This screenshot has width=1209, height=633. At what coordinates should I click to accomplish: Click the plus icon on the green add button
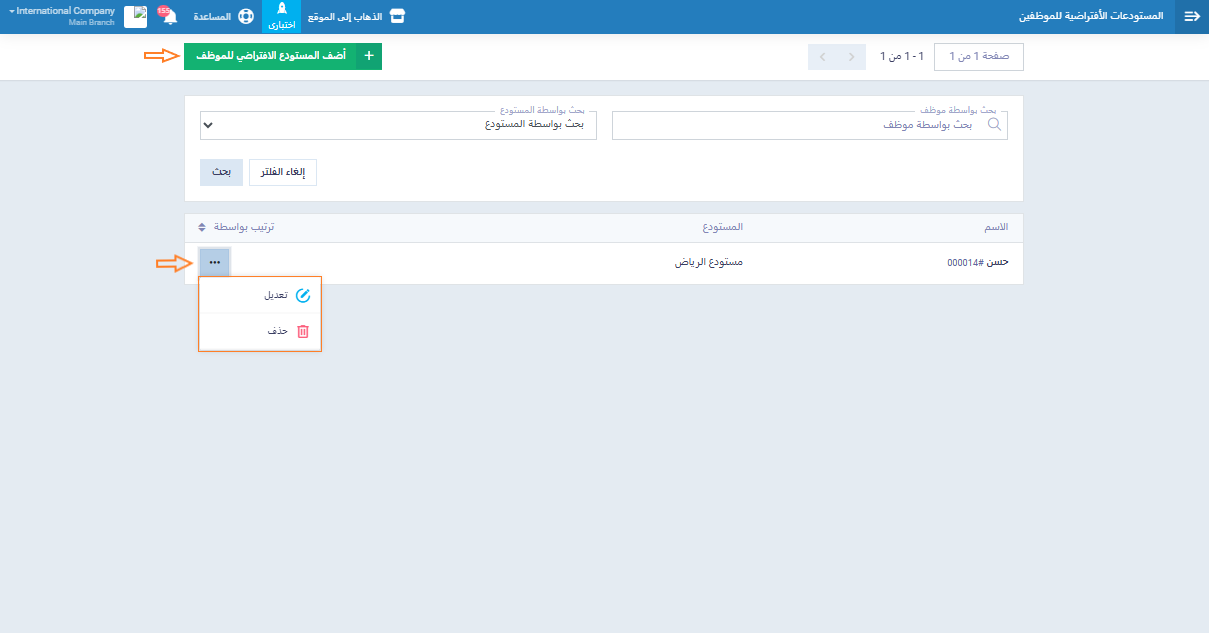tap(369, 56)
